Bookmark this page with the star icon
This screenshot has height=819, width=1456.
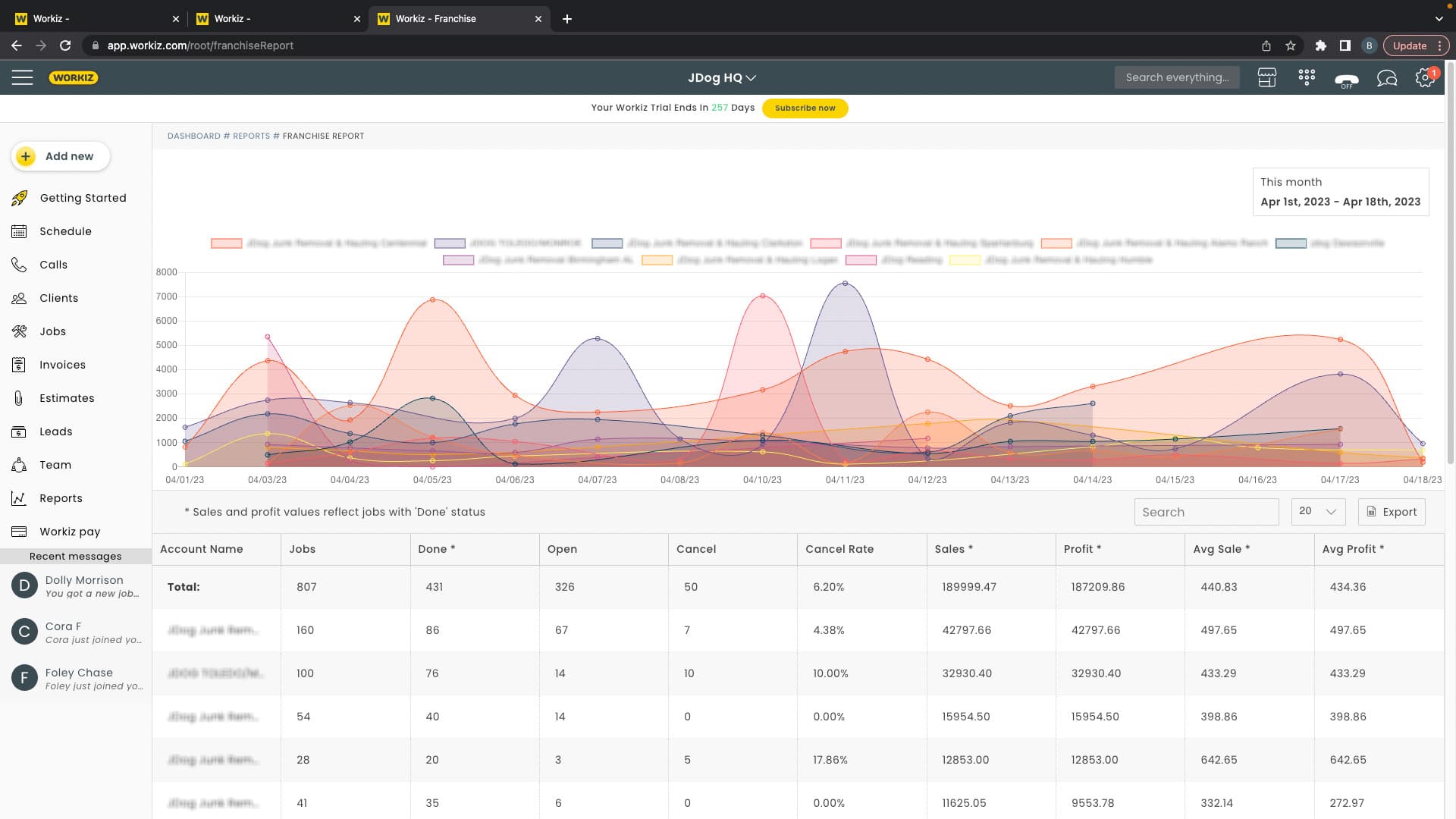(1291, 45)
